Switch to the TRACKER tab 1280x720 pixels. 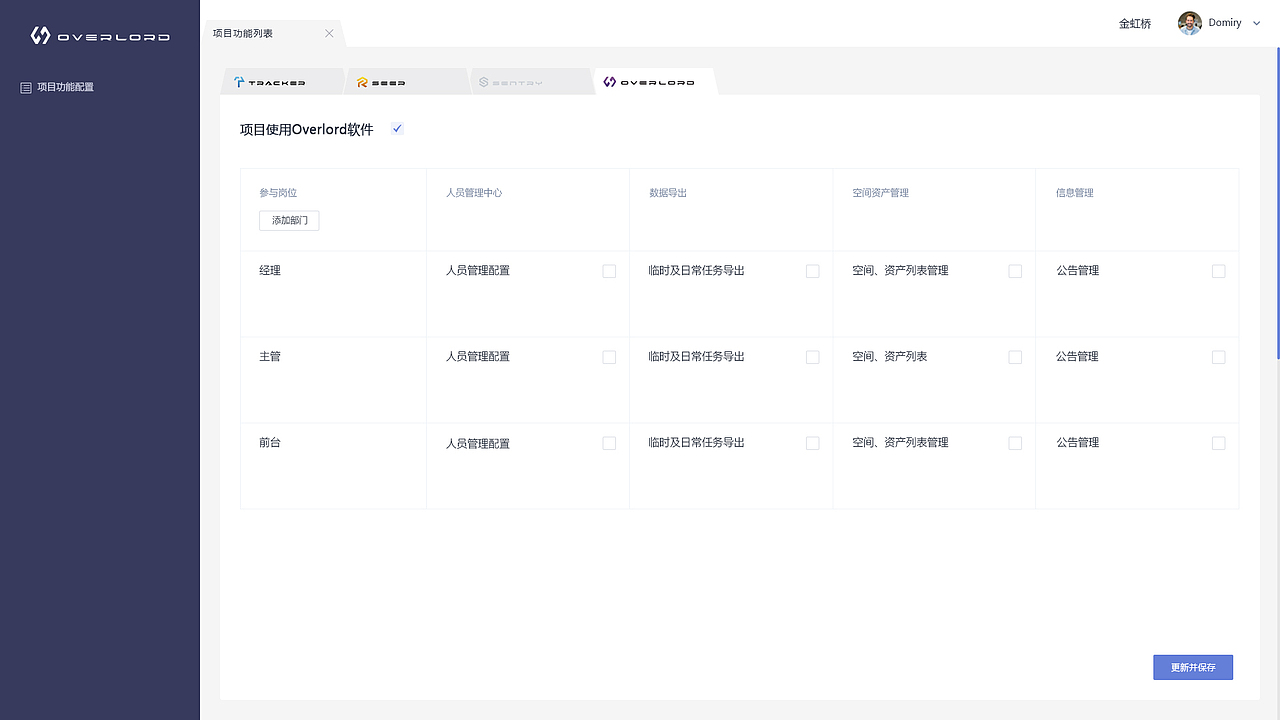pyautogui.click(x=283, y=82)
